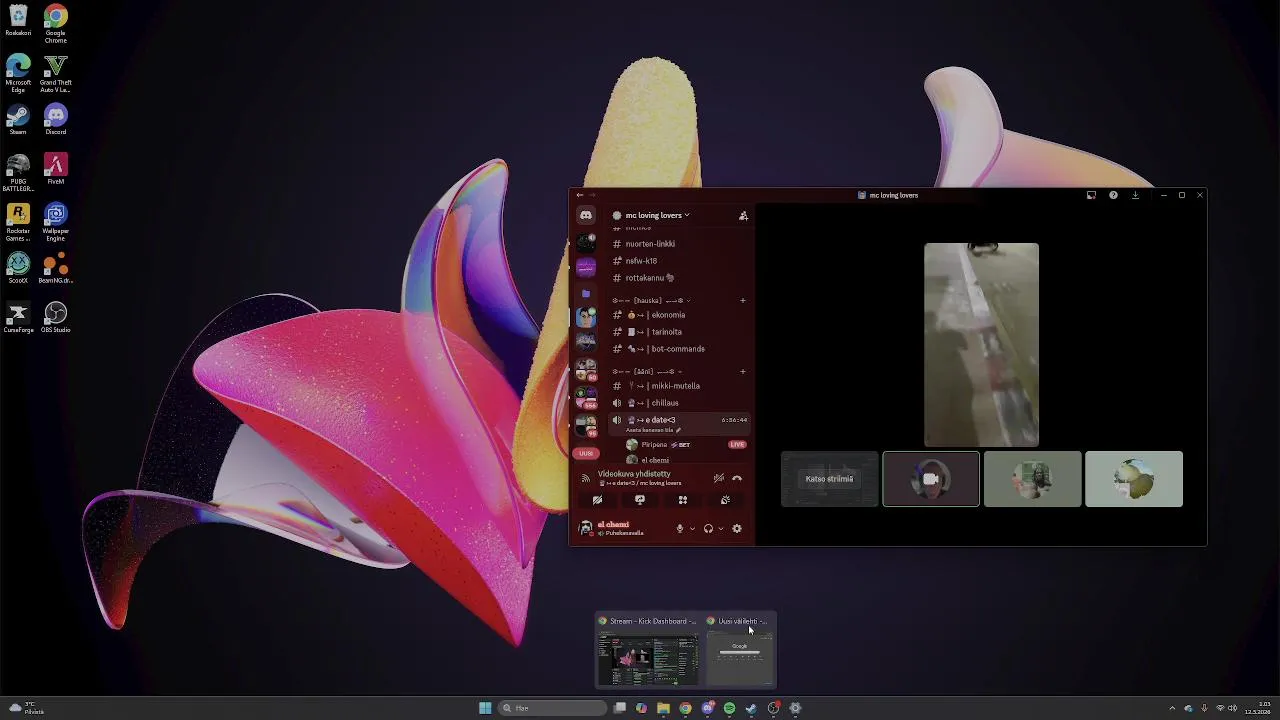Add channel to ääni category plus

tap(742, 371)
